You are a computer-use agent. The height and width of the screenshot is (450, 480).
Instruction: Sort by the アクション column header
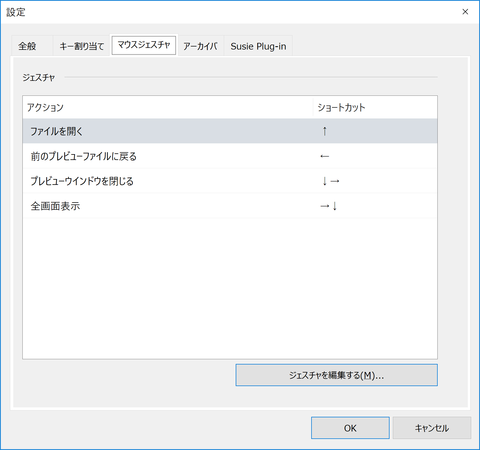[x=168, y=107]
